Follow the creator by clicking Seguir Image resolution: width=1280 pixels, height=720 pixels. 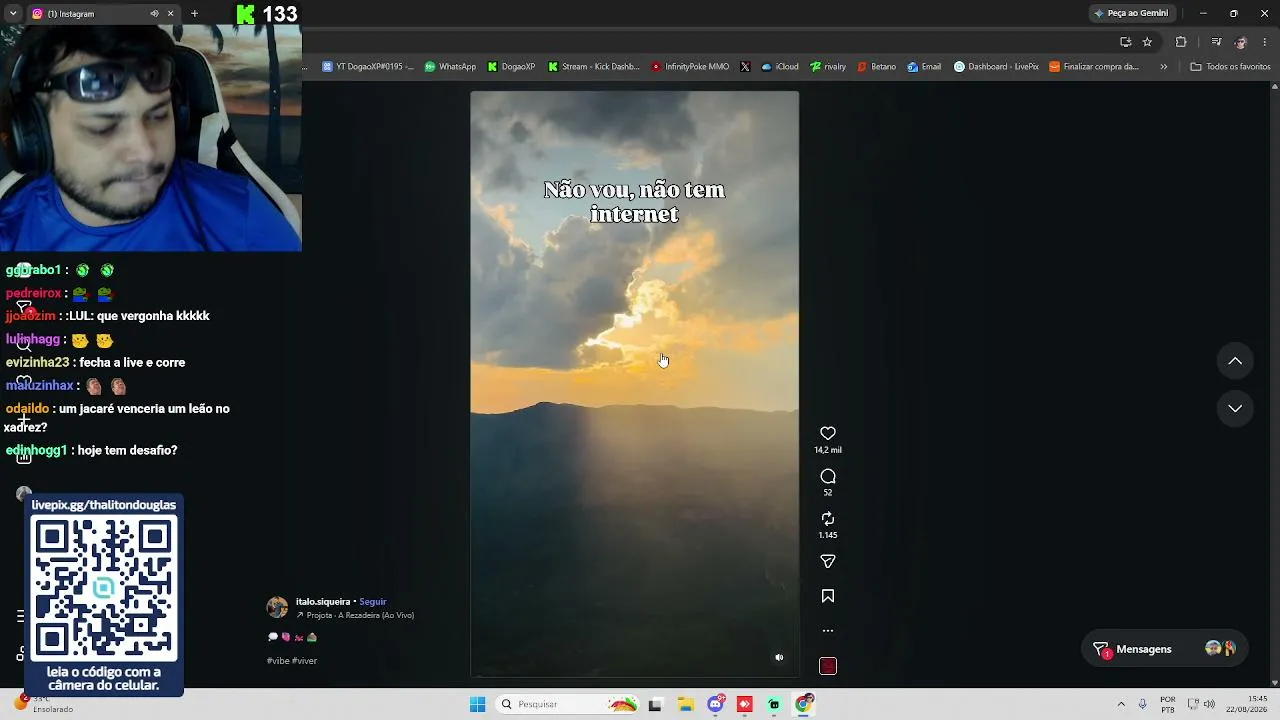coord(373,602)
